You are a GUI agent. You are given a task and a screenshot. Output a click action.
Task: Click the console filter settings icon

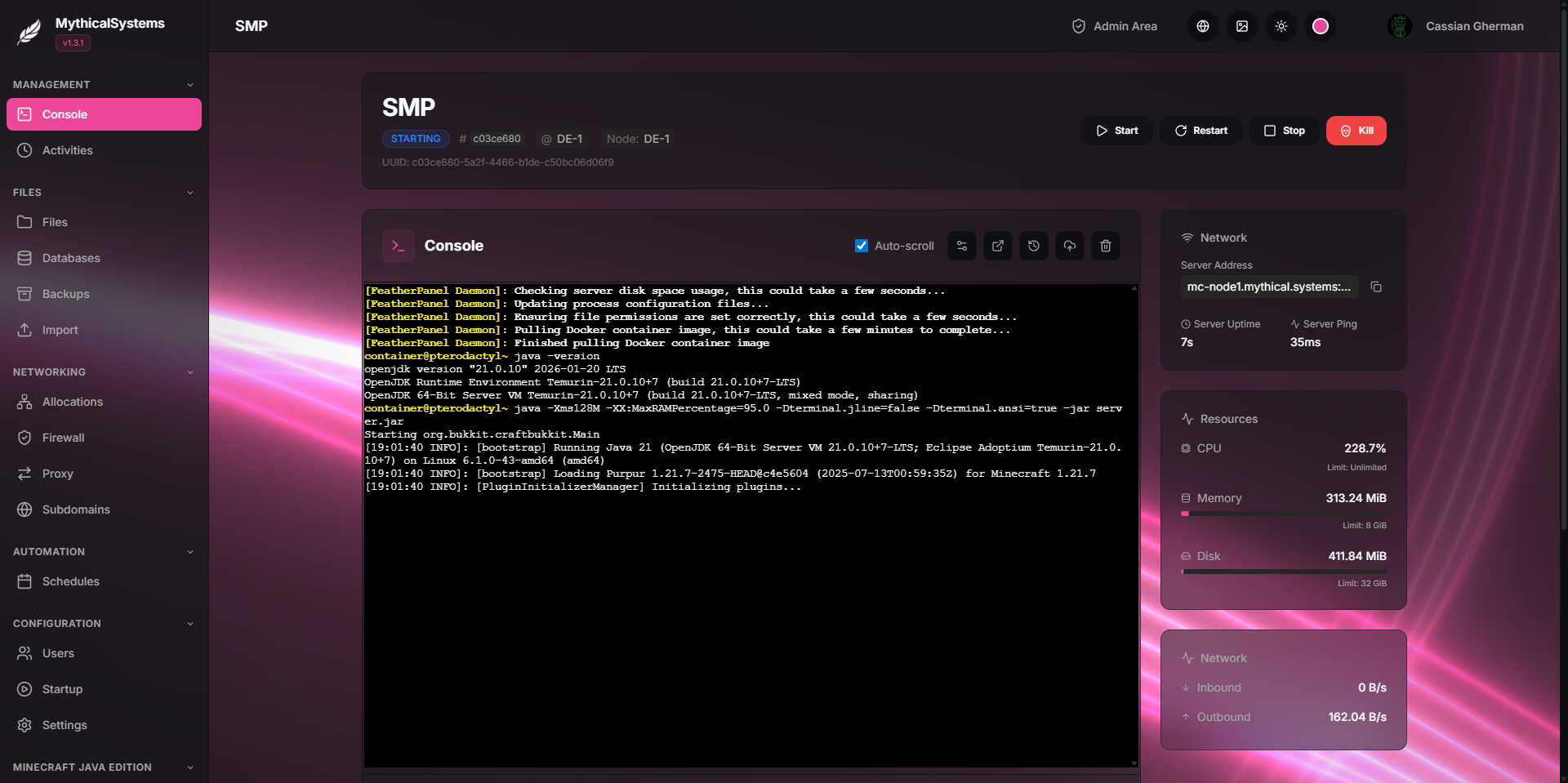961,246
